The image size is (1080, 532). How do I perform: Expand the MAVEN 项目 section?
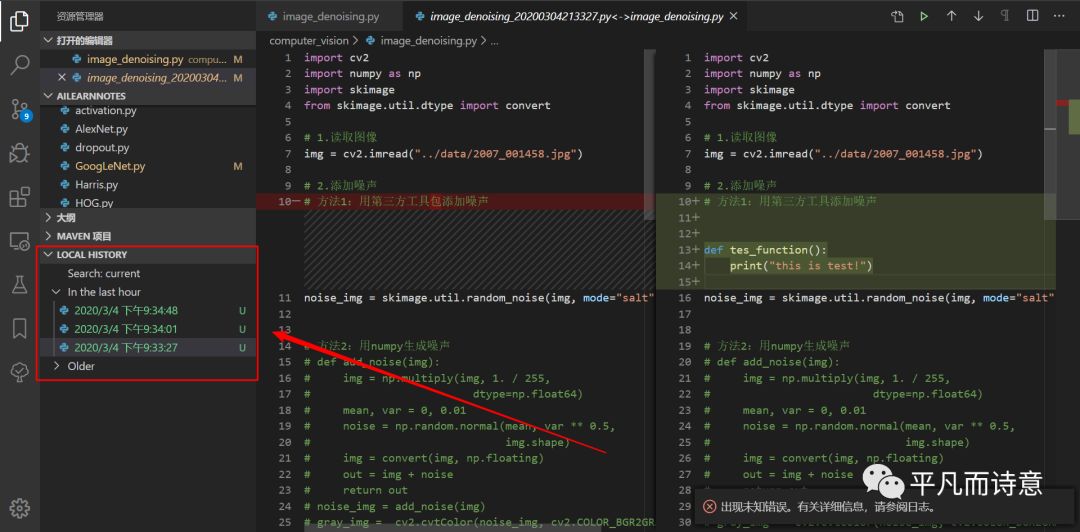(148, 236)
